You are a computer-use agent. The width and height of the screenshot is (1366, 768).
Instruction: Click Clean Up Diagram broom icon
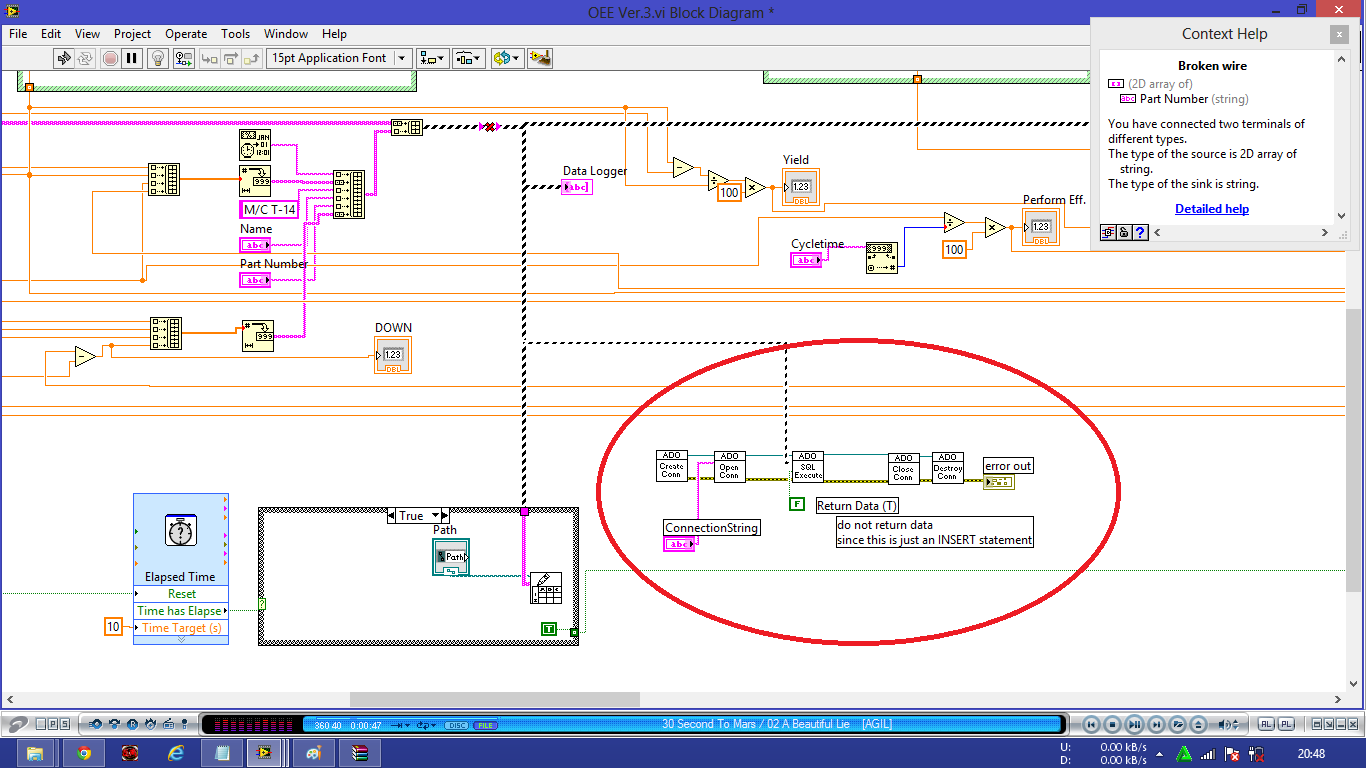click(x=540, y=58)
